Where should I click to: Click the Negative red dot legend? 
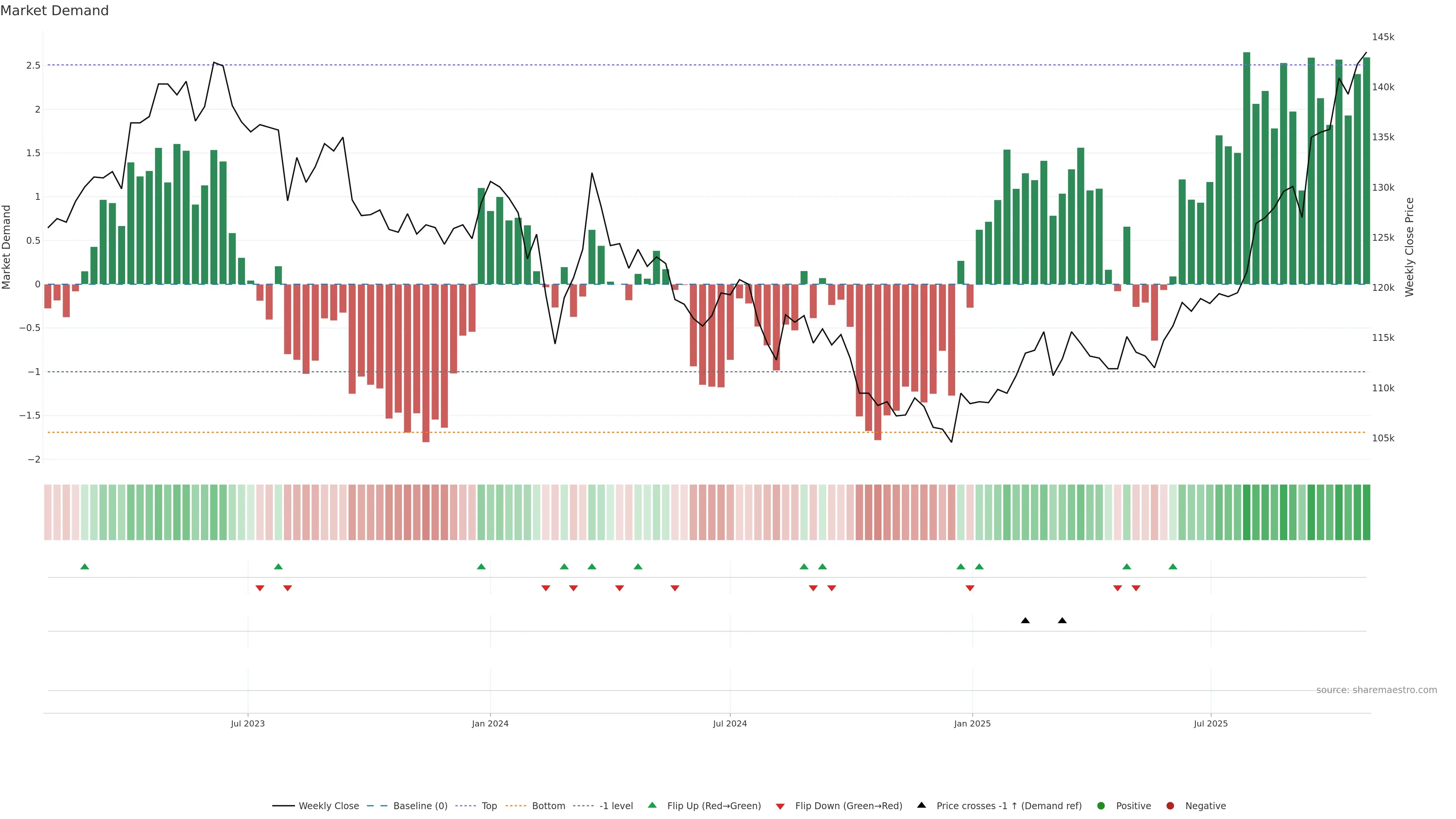(x=1170, y=806)
